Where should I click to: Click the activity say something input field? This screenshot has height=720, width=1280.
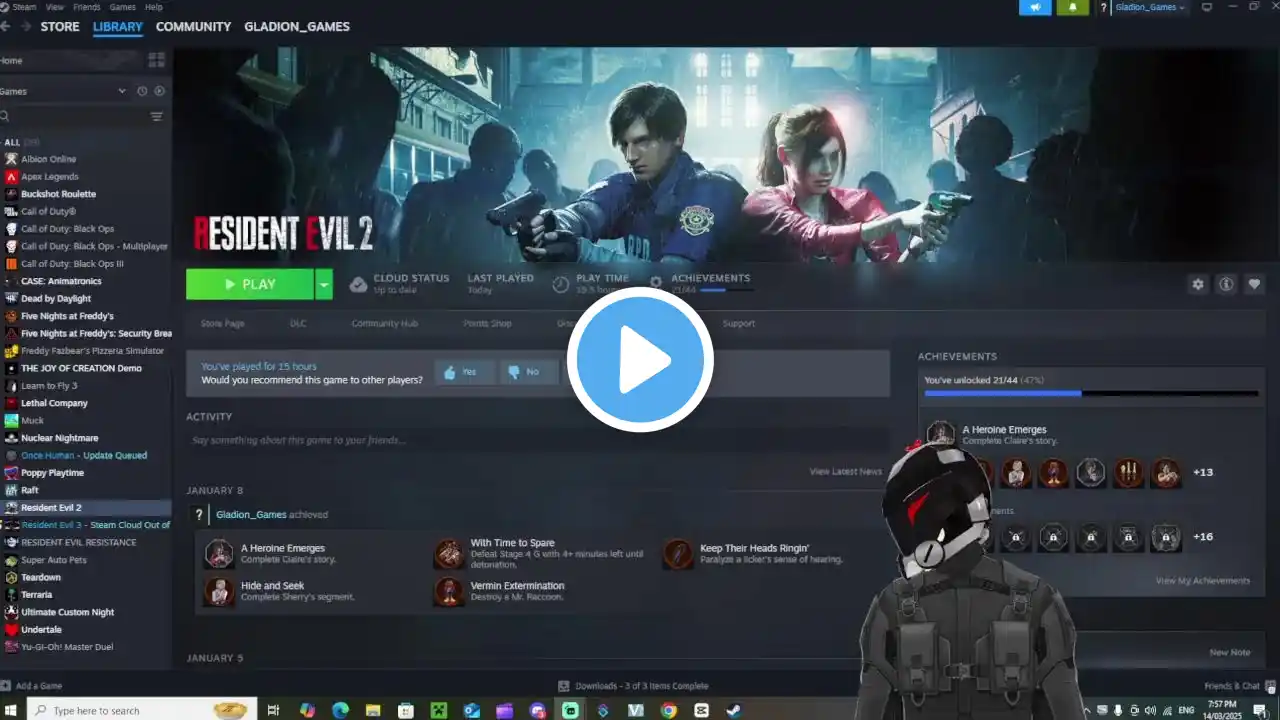coord(537,440)
